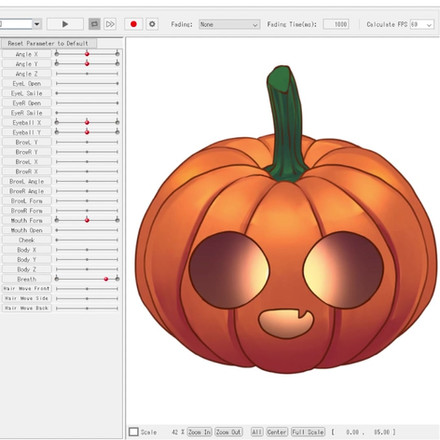Click Reset Parameter to Default
The image size is (440, 440).
[x=49, y=43]
